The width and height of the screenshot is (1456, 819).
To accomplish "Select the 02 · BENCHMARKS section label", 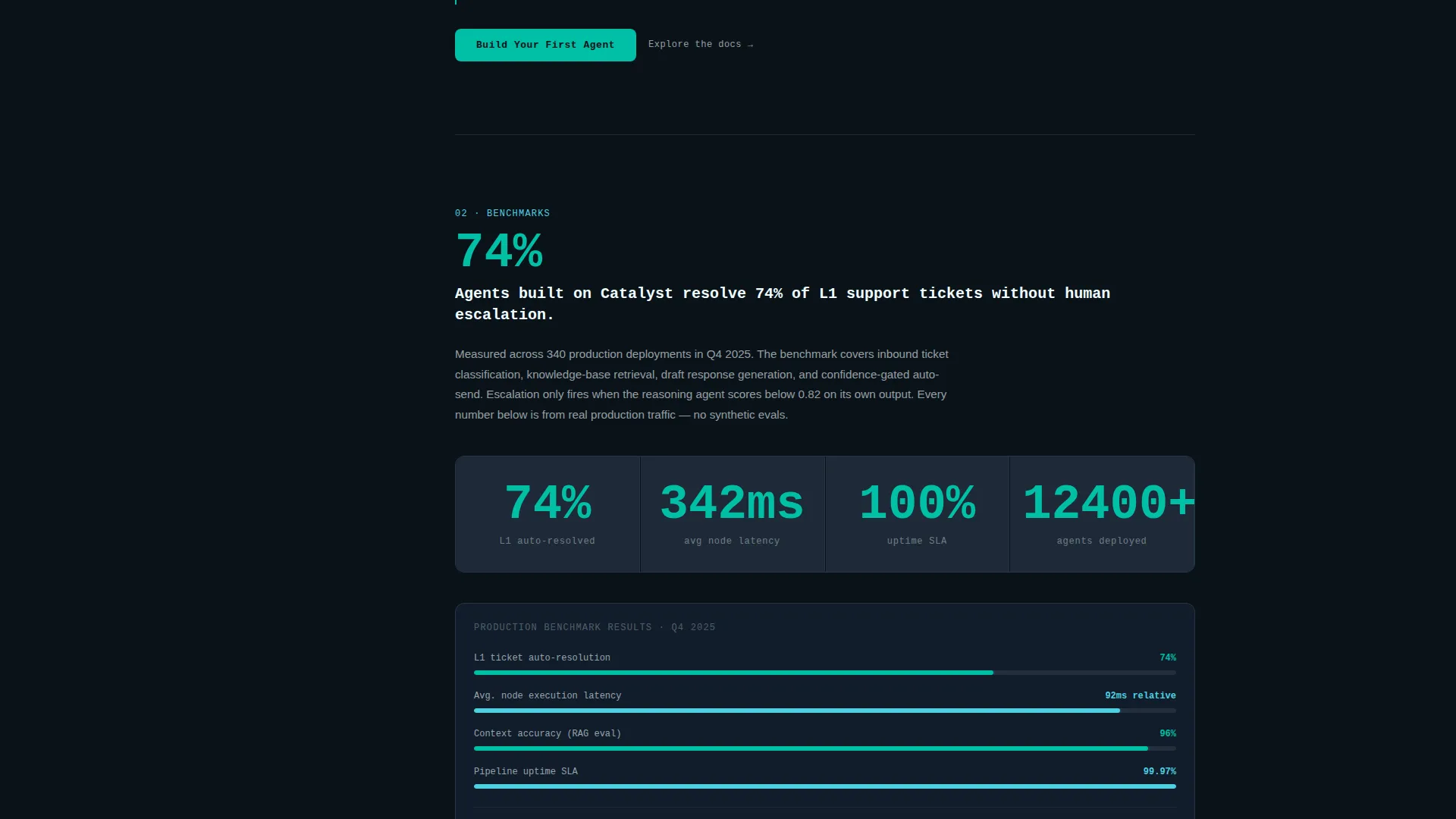I will (502, 213).
